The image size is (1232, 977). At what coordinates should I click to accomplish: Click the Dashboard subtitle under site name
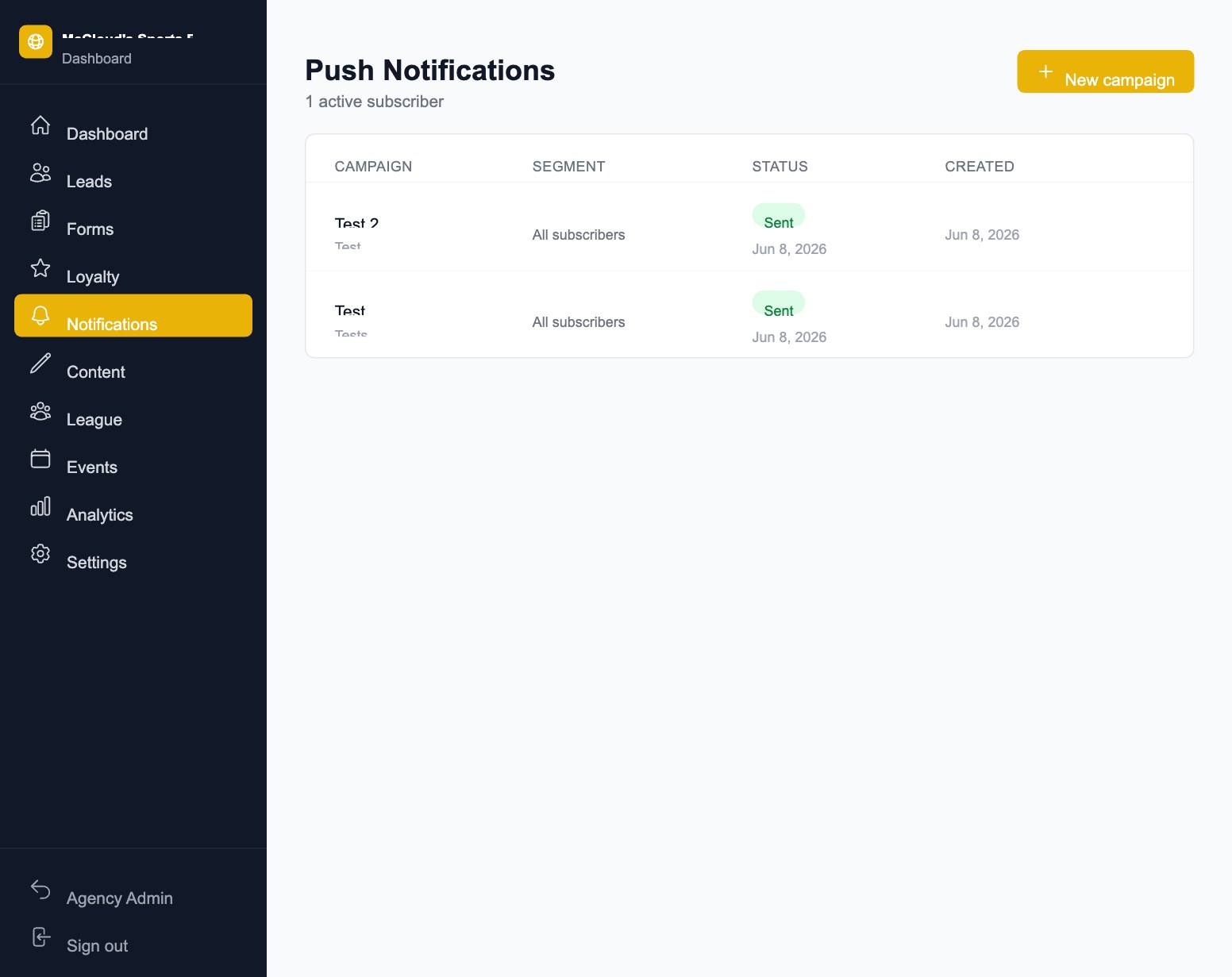pyautogui.click(x=97, y=59)
